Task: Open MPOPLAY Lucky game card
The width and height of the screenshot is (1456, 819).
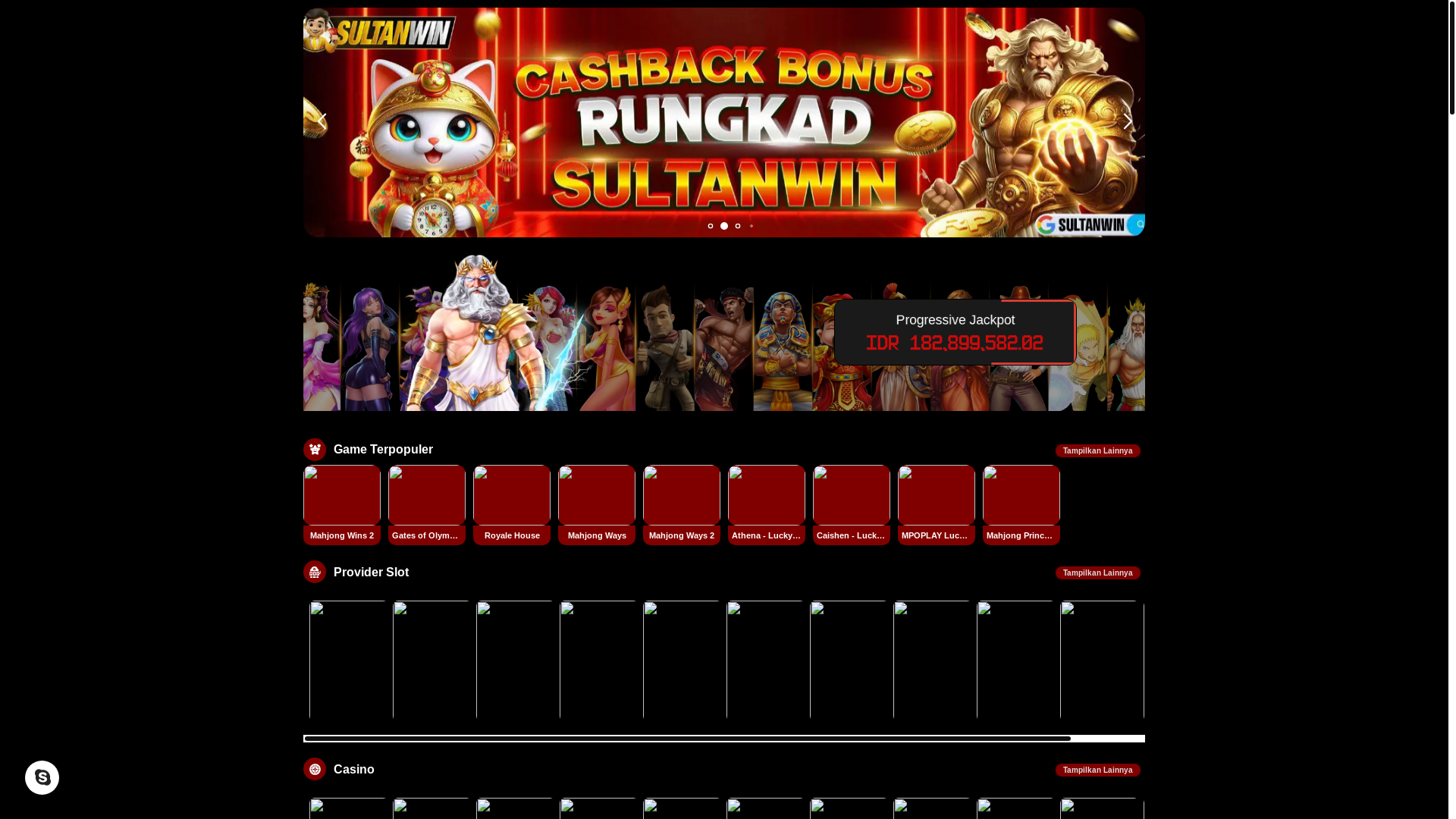Action: [x=937, y=505]
